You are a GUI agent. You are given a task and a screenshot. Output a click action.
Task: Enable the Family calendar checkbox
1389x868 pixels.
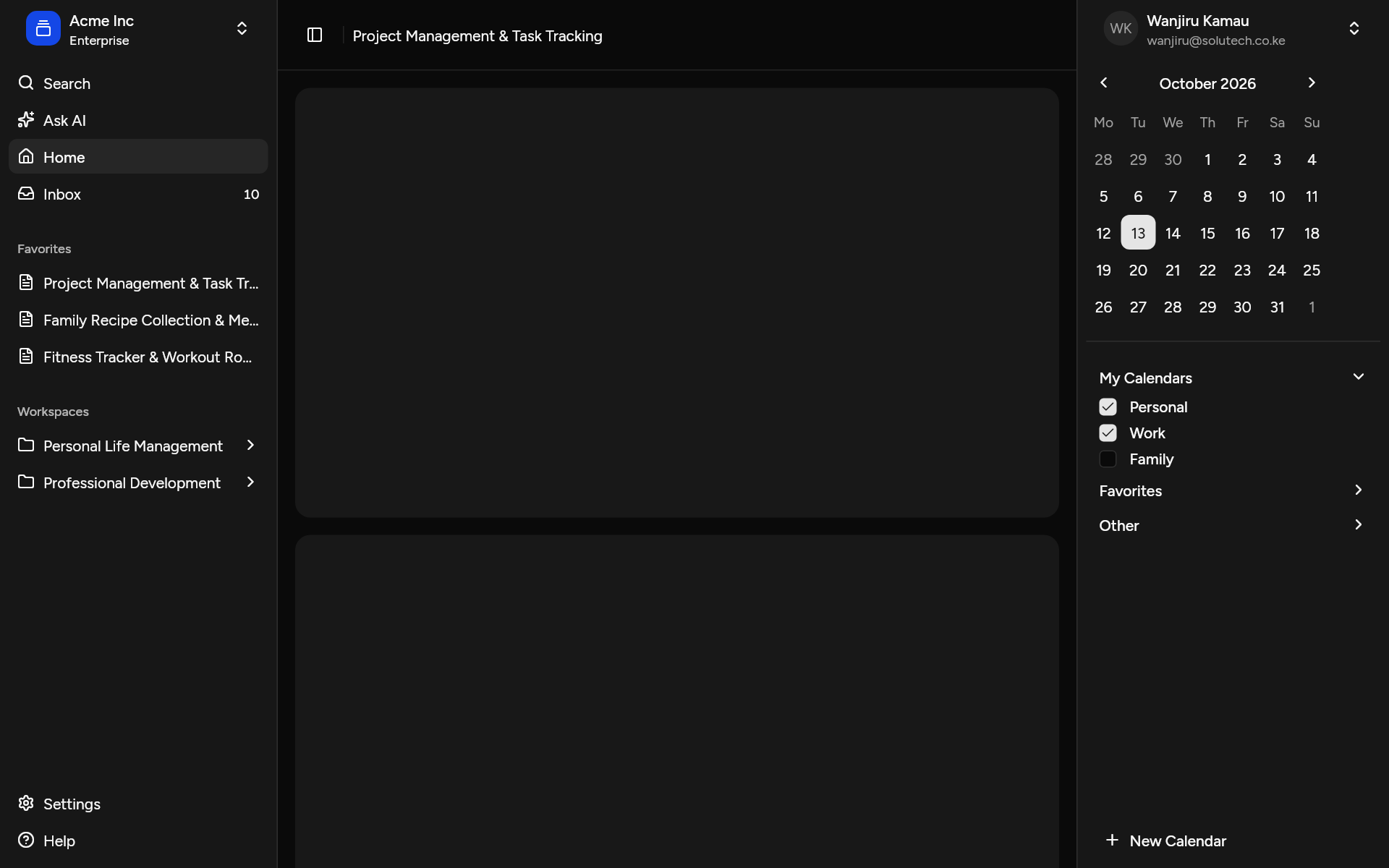1108,459
